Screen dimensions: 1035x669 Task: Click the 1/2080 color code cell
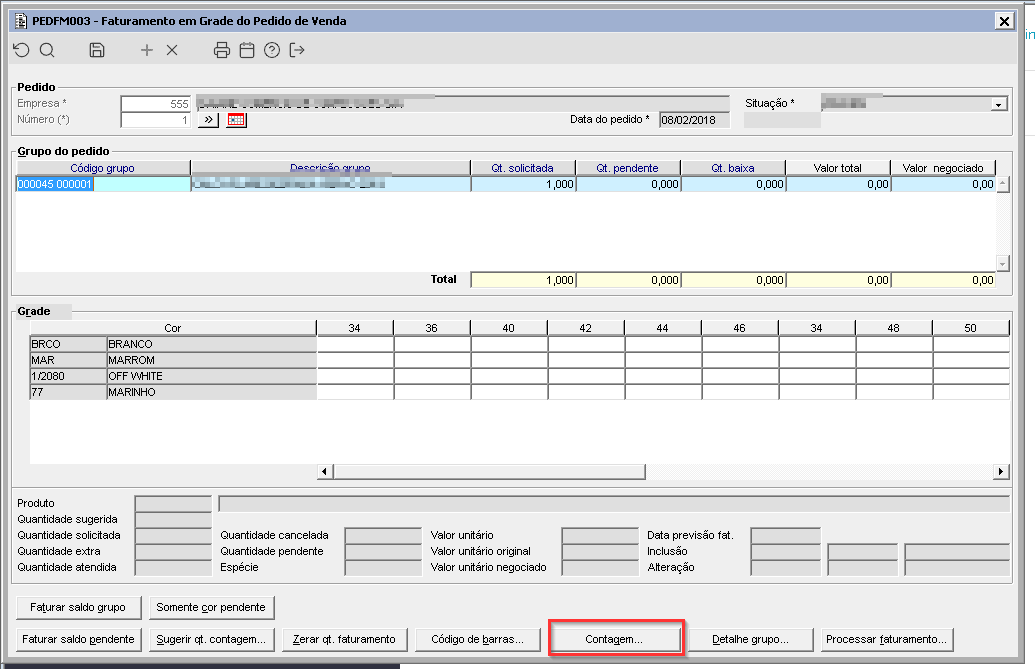tap(69, 376)
